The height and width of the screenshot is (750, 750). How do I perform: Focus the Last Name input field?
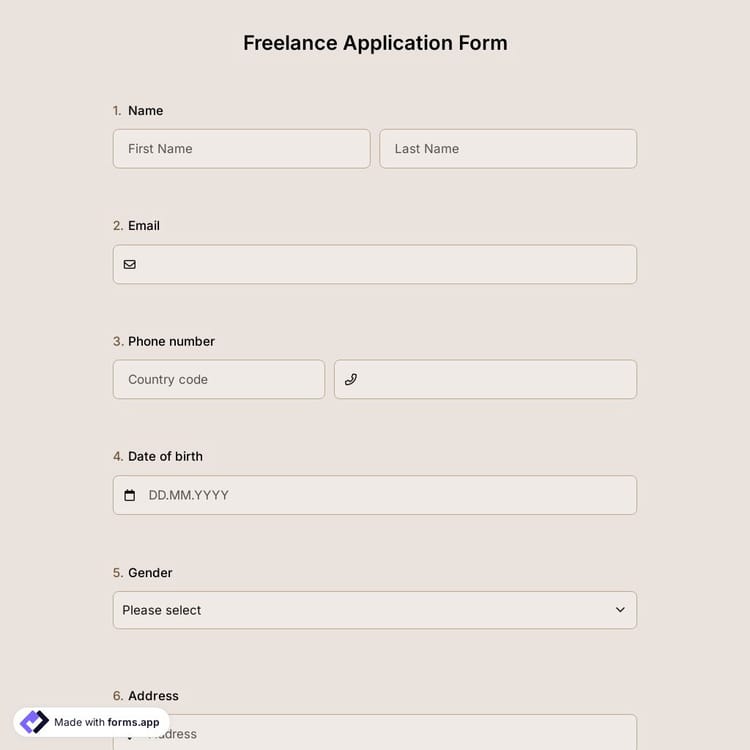pyautogui.click(x=508, y=149)
